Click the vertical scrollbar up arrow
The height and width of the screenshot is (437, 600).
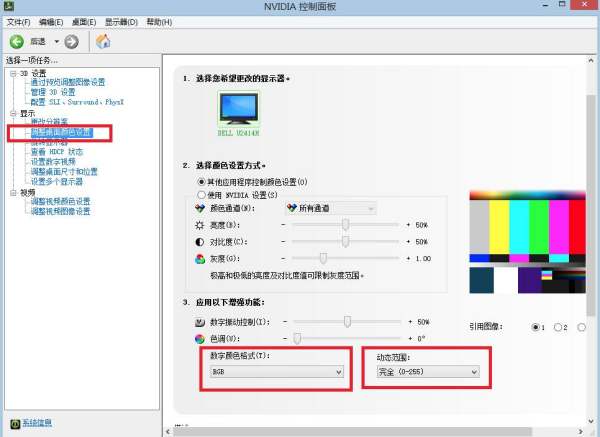(x=591, y=60)
